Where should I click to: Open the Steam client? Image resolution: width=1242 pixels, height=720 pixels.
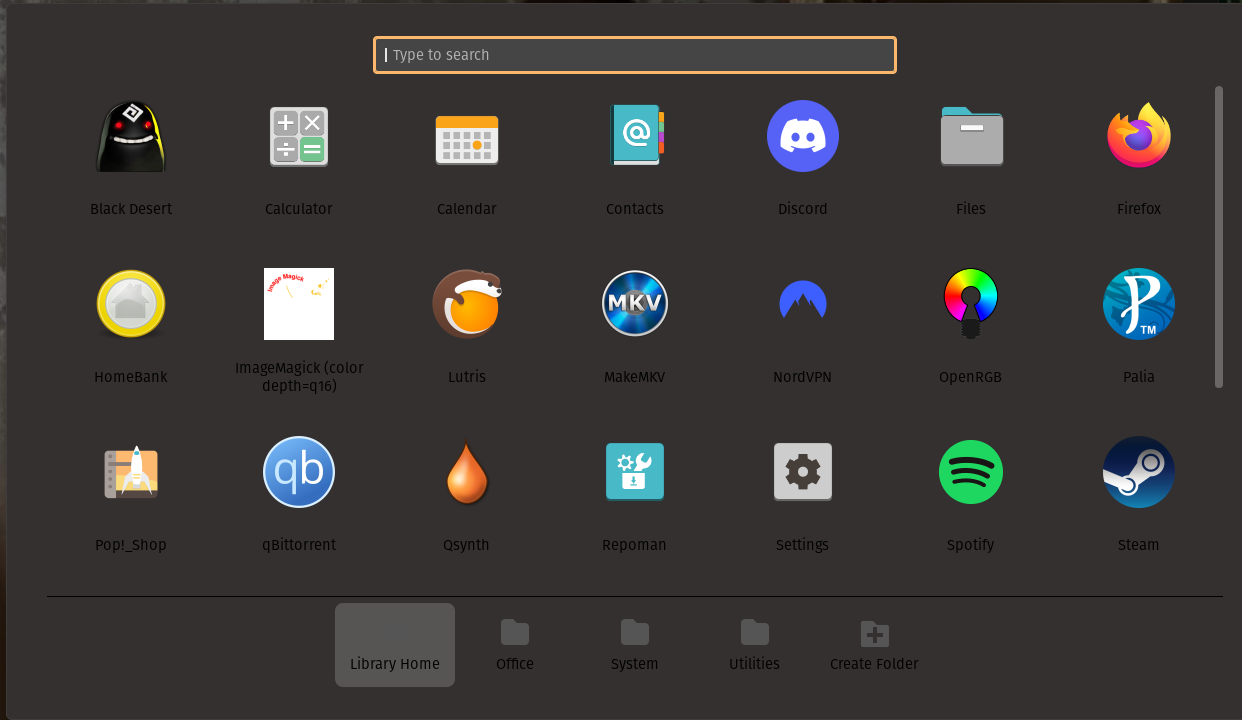tap(1139, 472)
